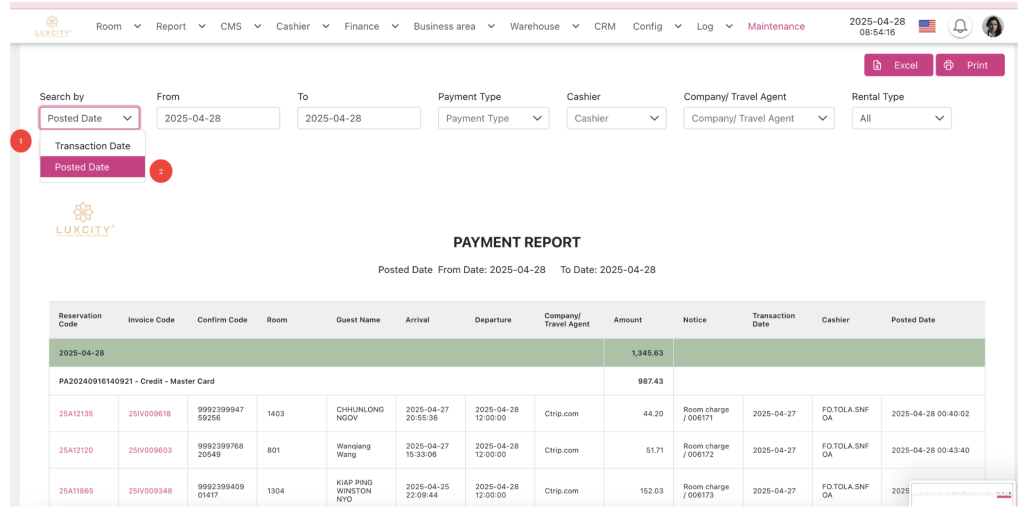Open the user profile avatar
This screenshot has height=518, width=1024.
pos(992,26)
